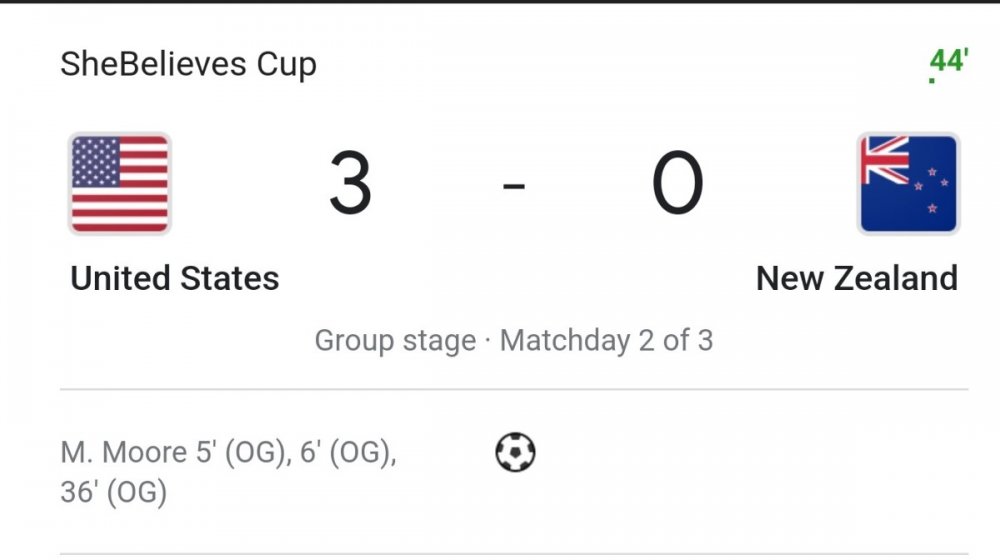Screen dimensions: 1000x560
Task: Click the dash between the scores
Action: (x=514, y=186)
